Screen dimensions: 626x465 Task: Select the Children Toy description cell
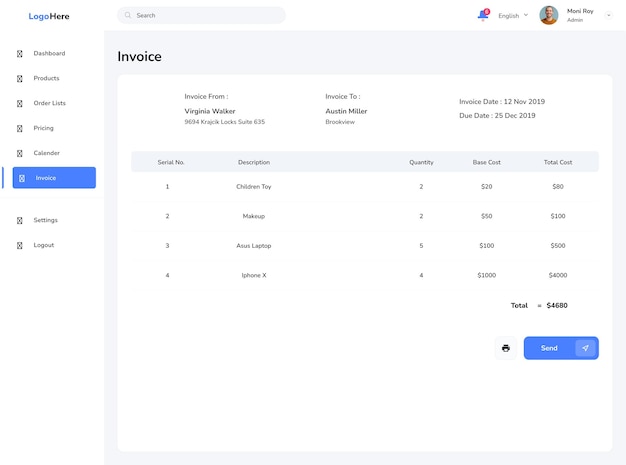[x=254, y=186]
